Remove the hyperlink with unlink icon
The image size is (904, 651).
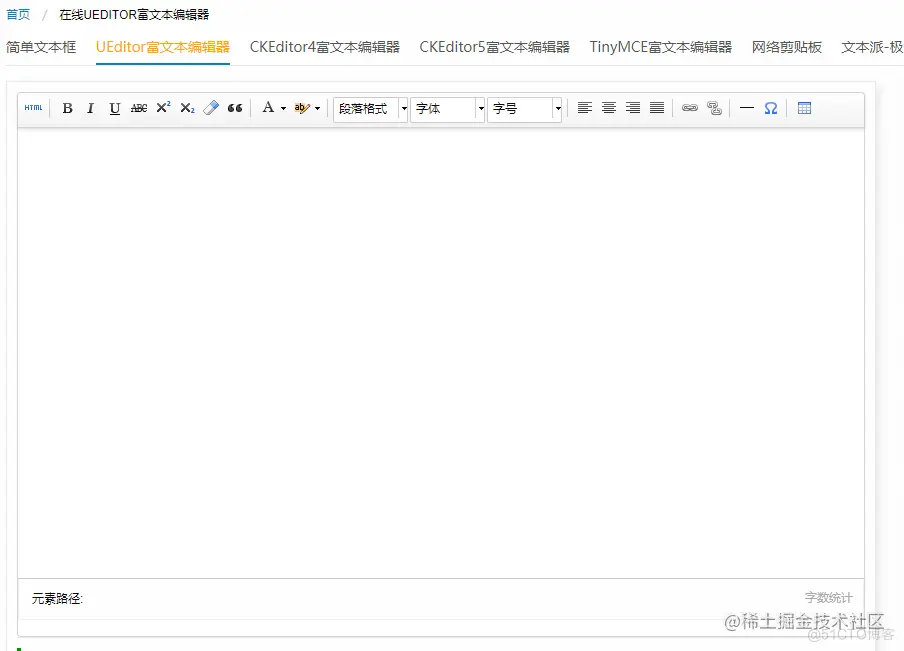(714, 108)
